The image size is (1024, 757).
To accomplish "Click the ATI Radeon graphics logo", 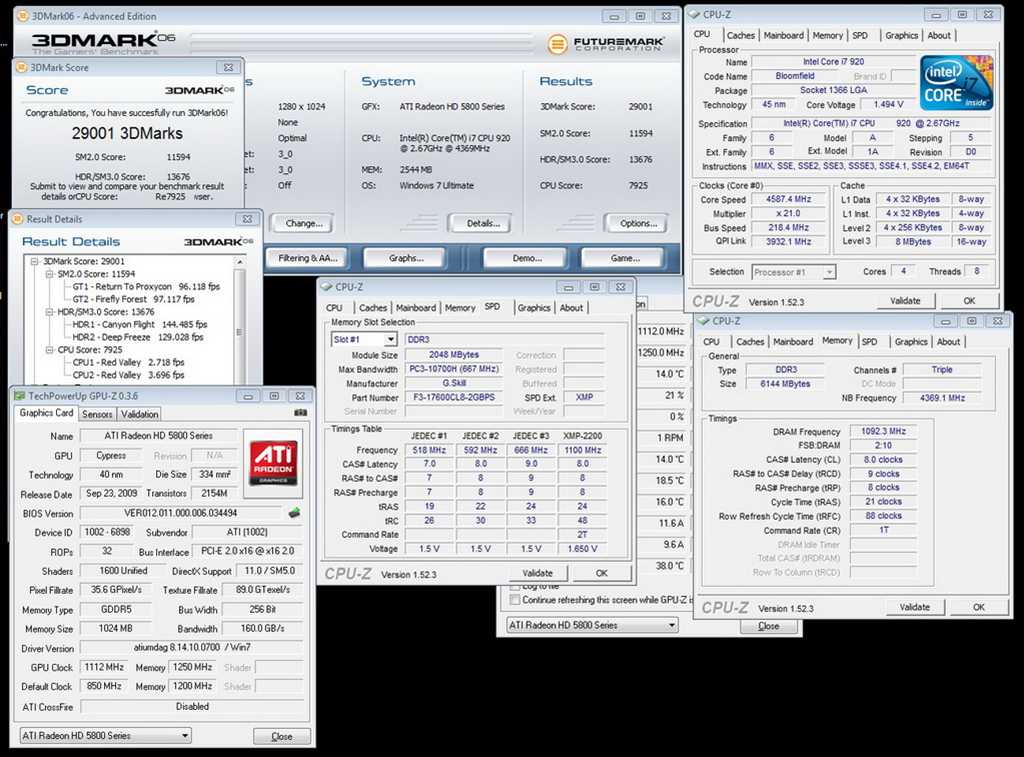I will tap(273, 464).
